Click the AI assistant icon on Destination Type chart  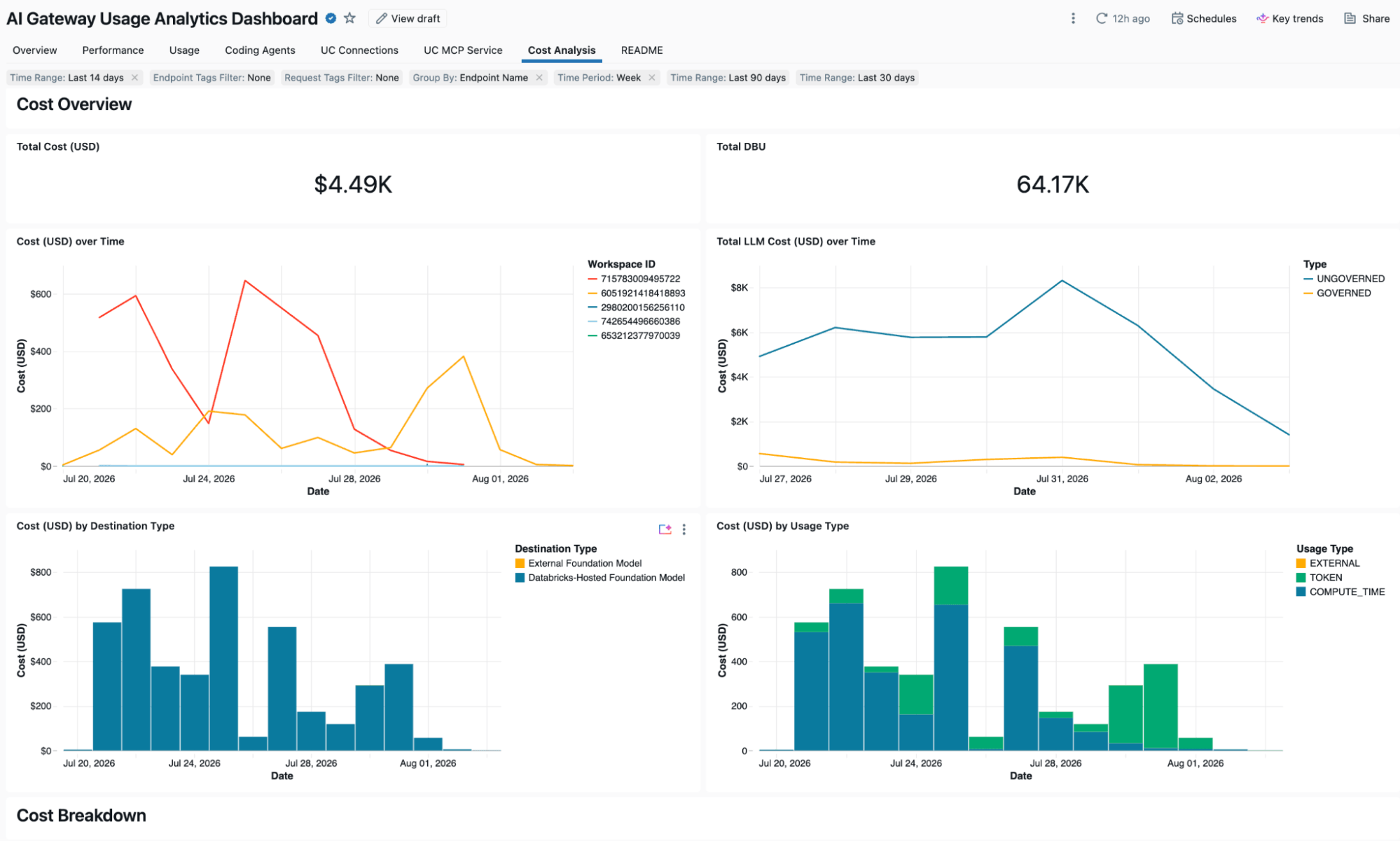click(x=665, y=529)
